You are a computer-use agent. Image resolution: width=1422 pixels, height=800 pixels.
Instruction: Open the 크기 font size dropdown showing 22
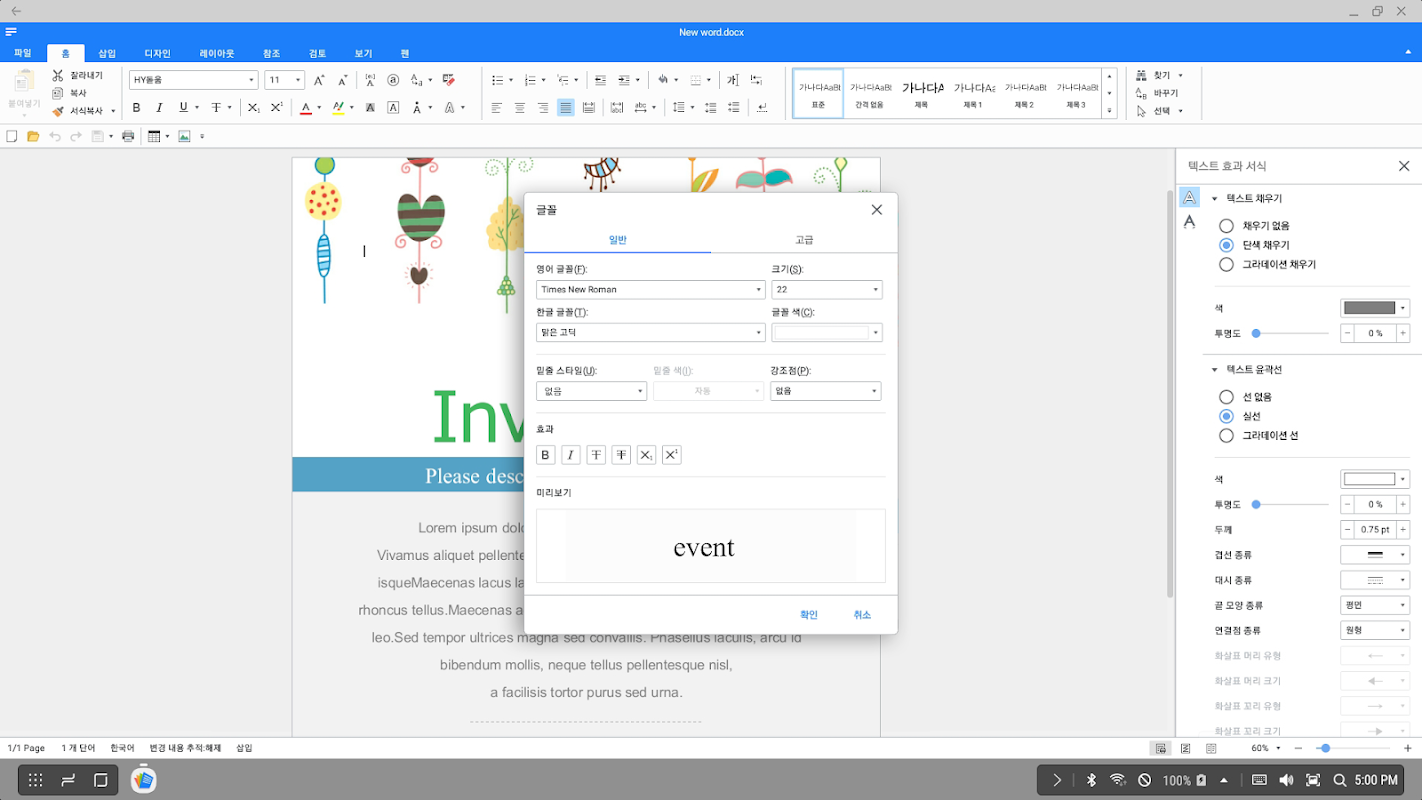click(x=826, y=290)
